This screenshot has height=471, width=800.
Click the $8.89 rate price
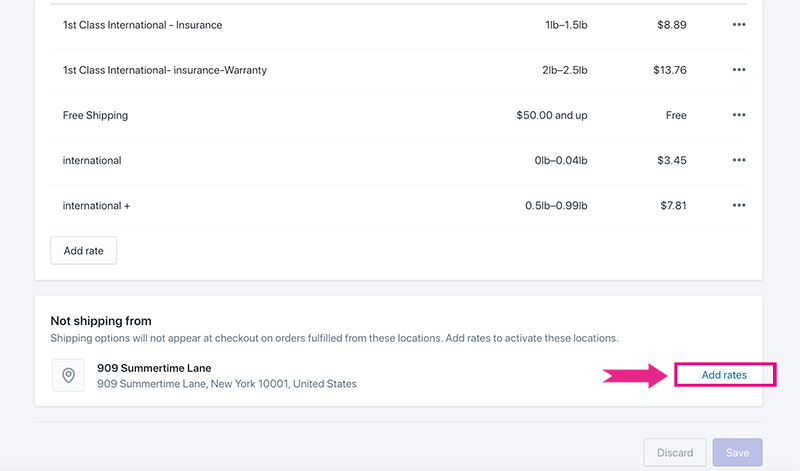[670, 25]
